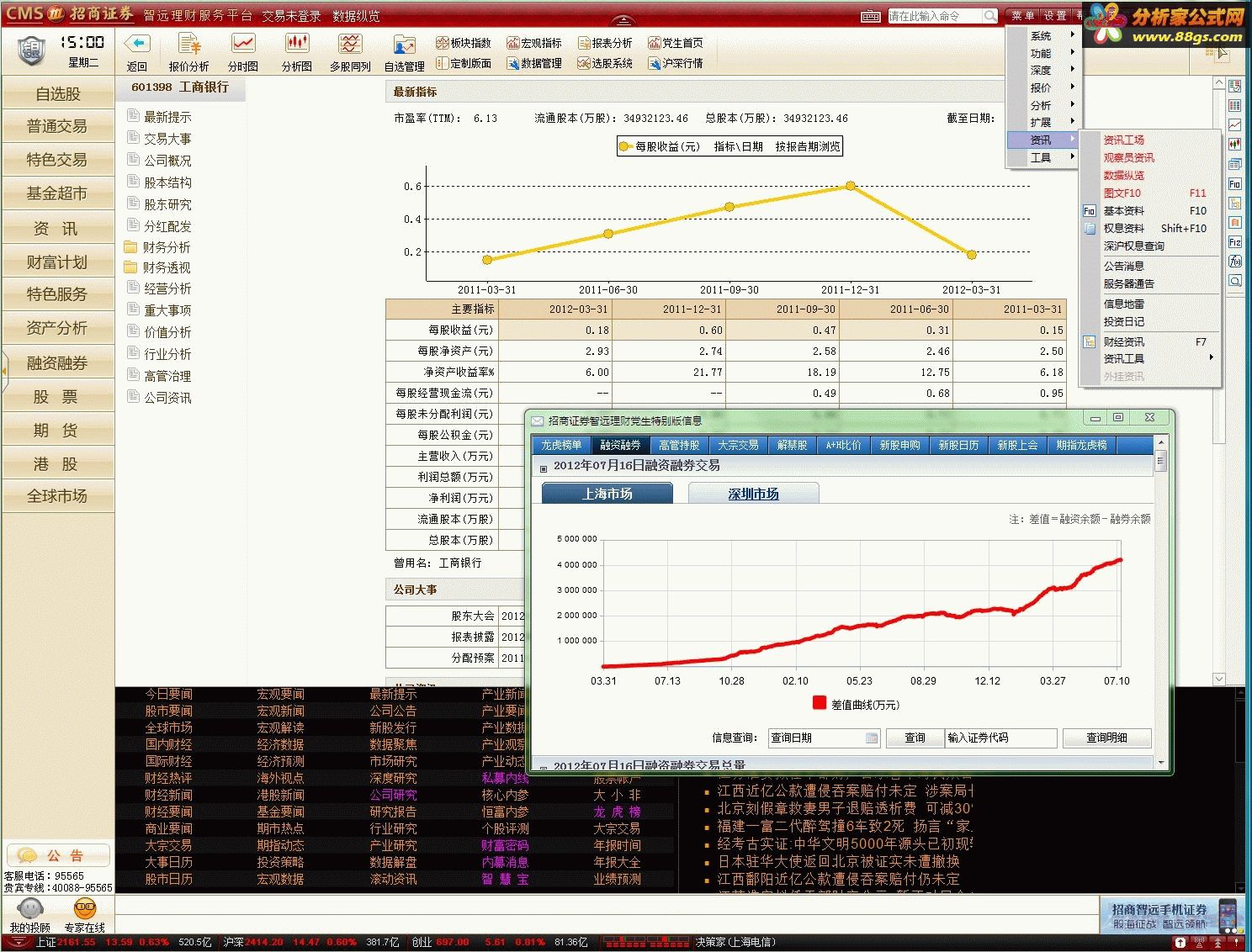Click the 融资融券 sidebar button
The height and width of the screenshot is (952, 1252).
58,362
